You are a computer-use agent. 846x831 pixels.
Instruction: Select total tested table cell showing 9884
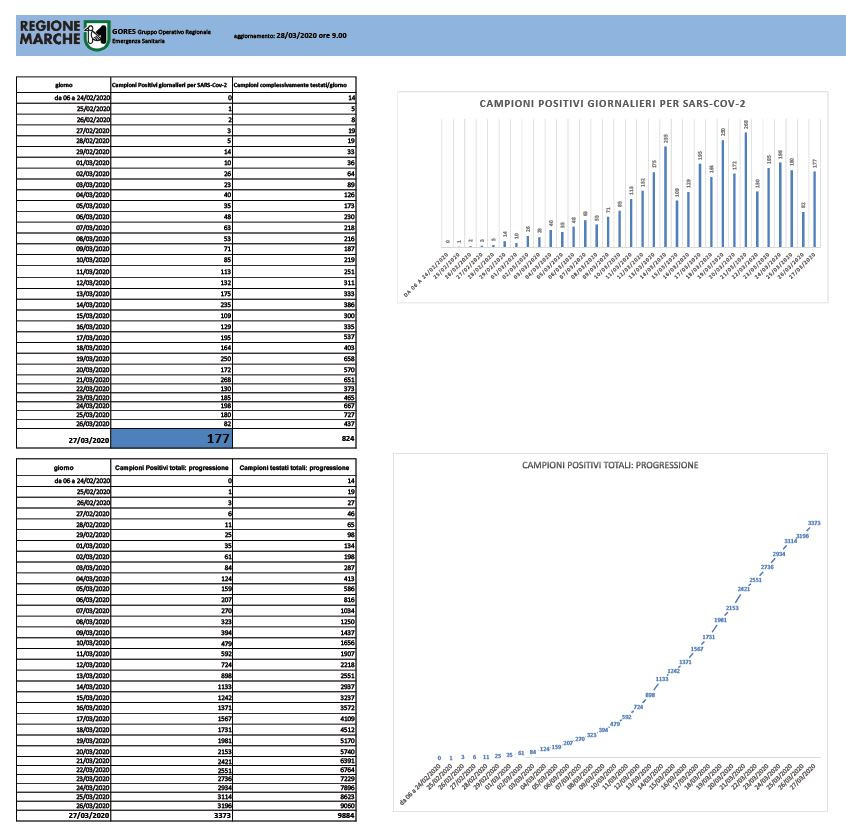tap(294, 815)
